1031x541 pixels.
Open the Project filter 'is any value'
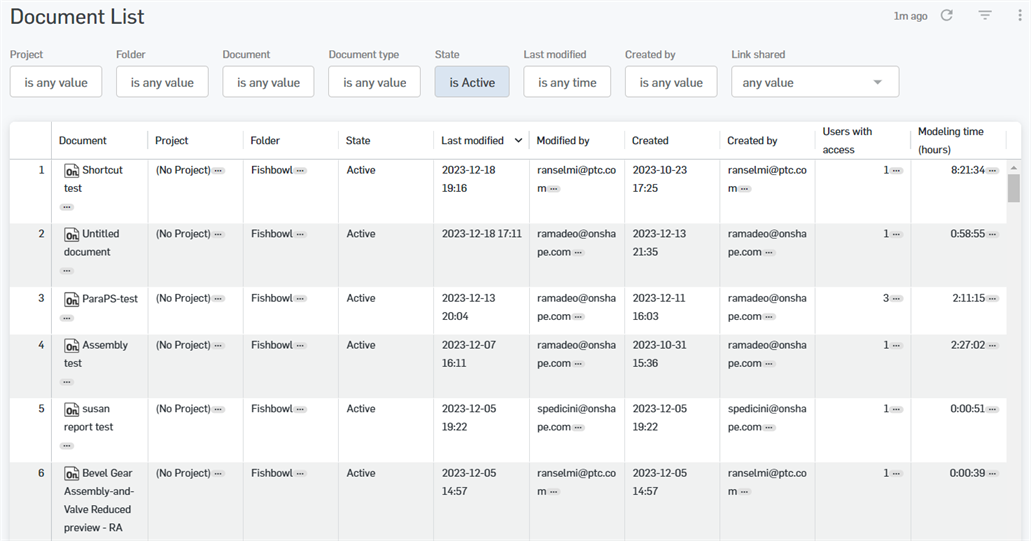[x=56, y=83]
